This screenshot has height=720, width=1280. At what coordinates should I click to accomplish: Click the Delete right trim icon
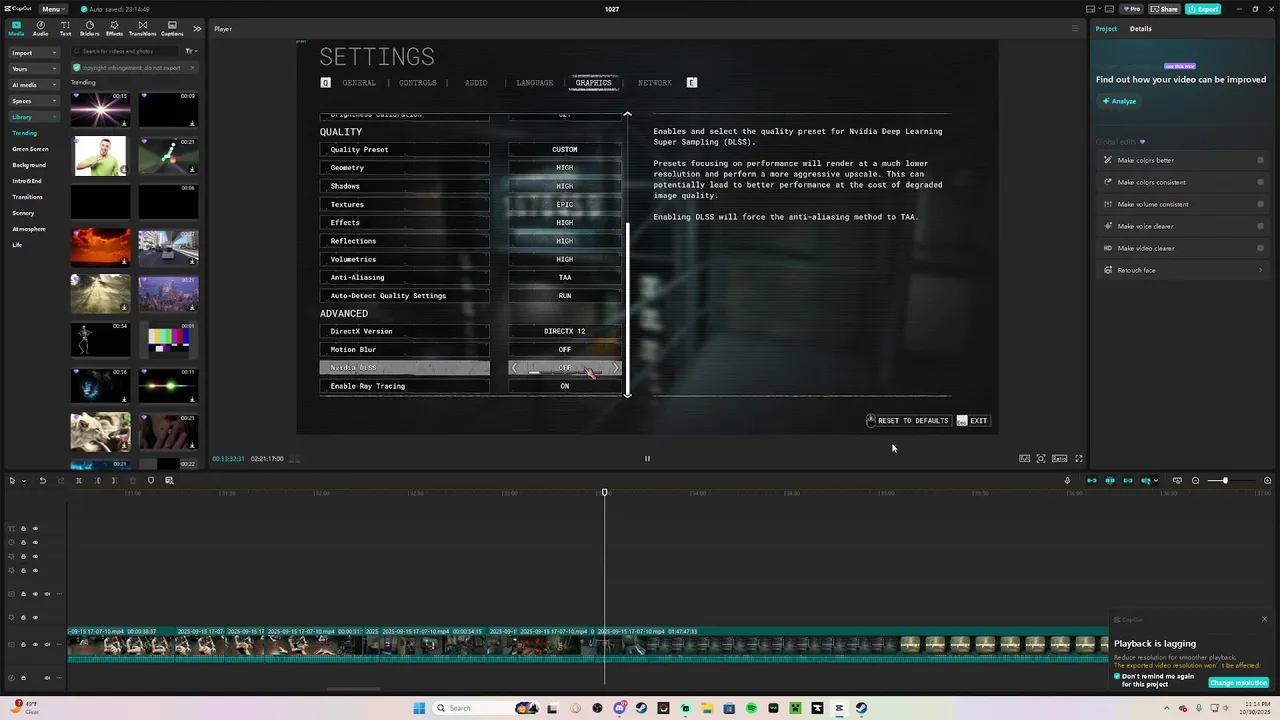click(x=114, y=480)
